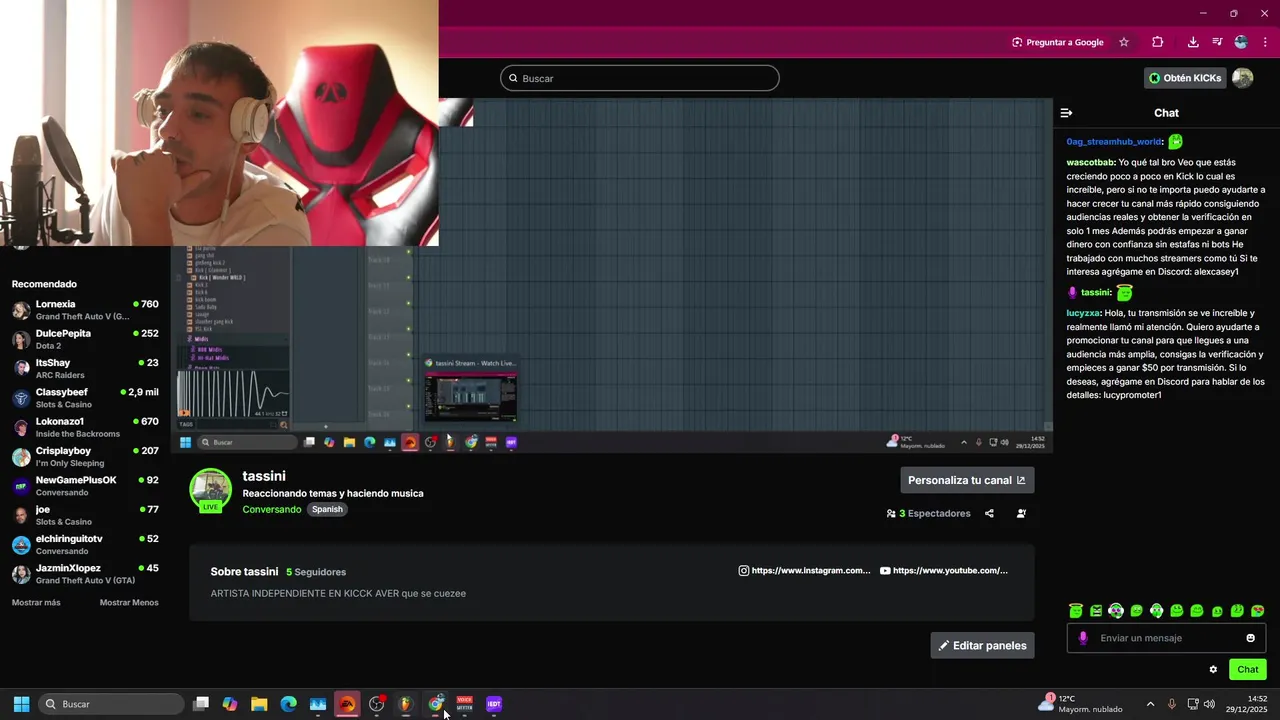Click the share stream icon
This screenshot has width=1280, height=720.
[x=989, y=514]
